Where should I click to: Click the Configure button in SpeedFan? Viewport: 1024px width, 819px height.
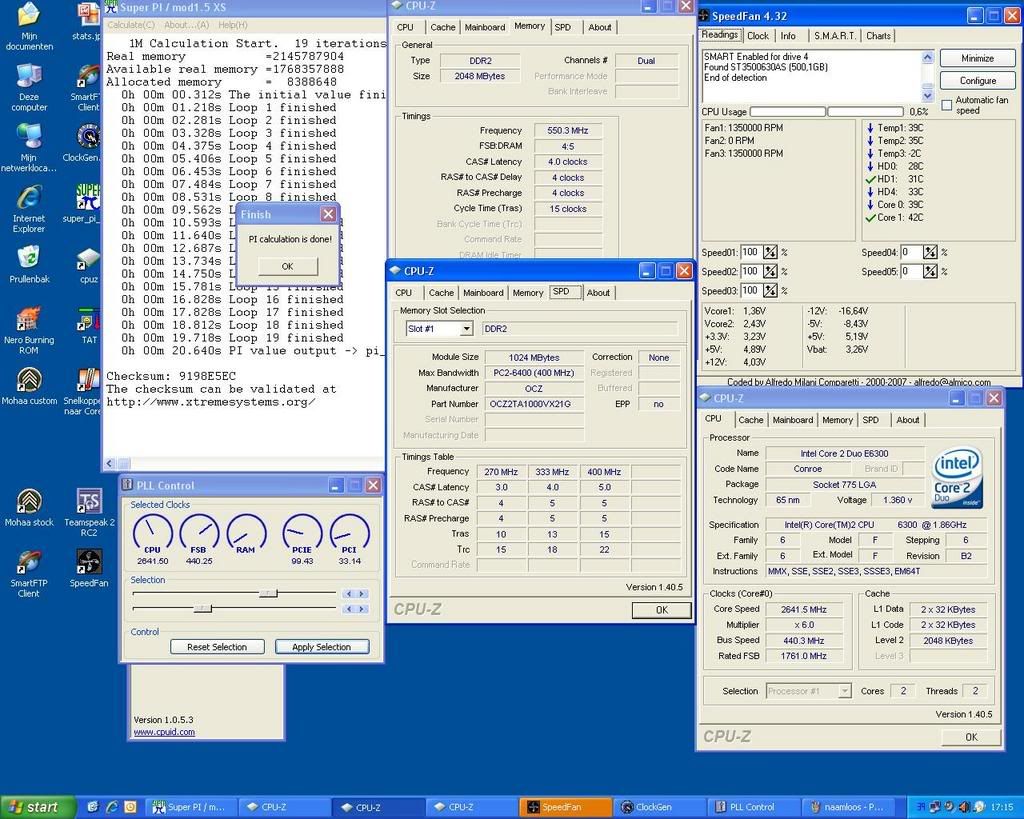pyautogui.click(x=977, y=80)
